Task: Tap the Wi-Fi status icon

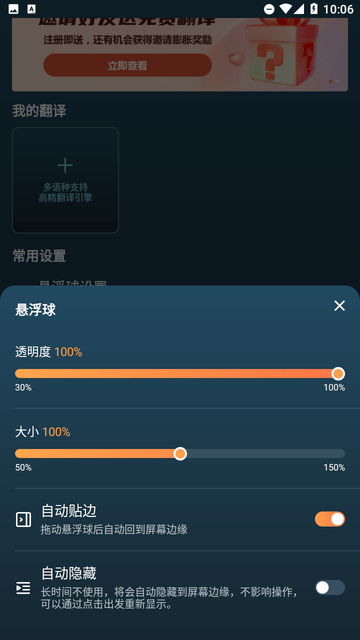Action: coord(286,9)
